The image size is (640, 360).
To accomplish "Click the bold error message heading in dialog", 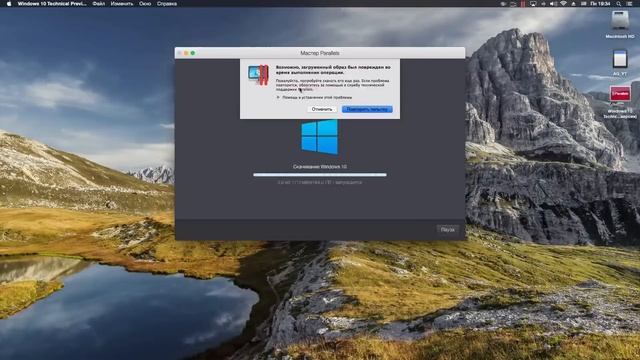I will point(333,69).
